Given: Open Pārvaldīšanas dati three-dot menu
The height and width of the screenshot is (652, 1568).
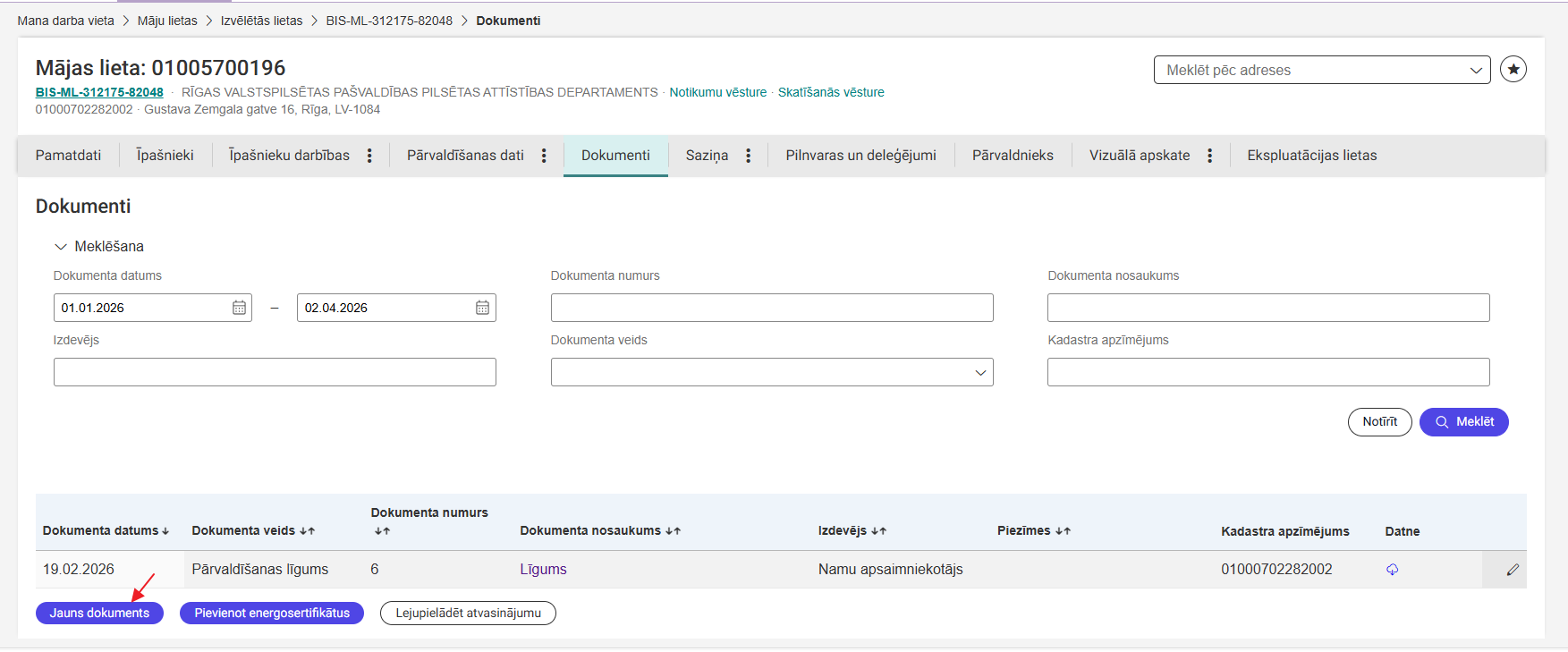Looking at the screenshot, I should [544, 156].
